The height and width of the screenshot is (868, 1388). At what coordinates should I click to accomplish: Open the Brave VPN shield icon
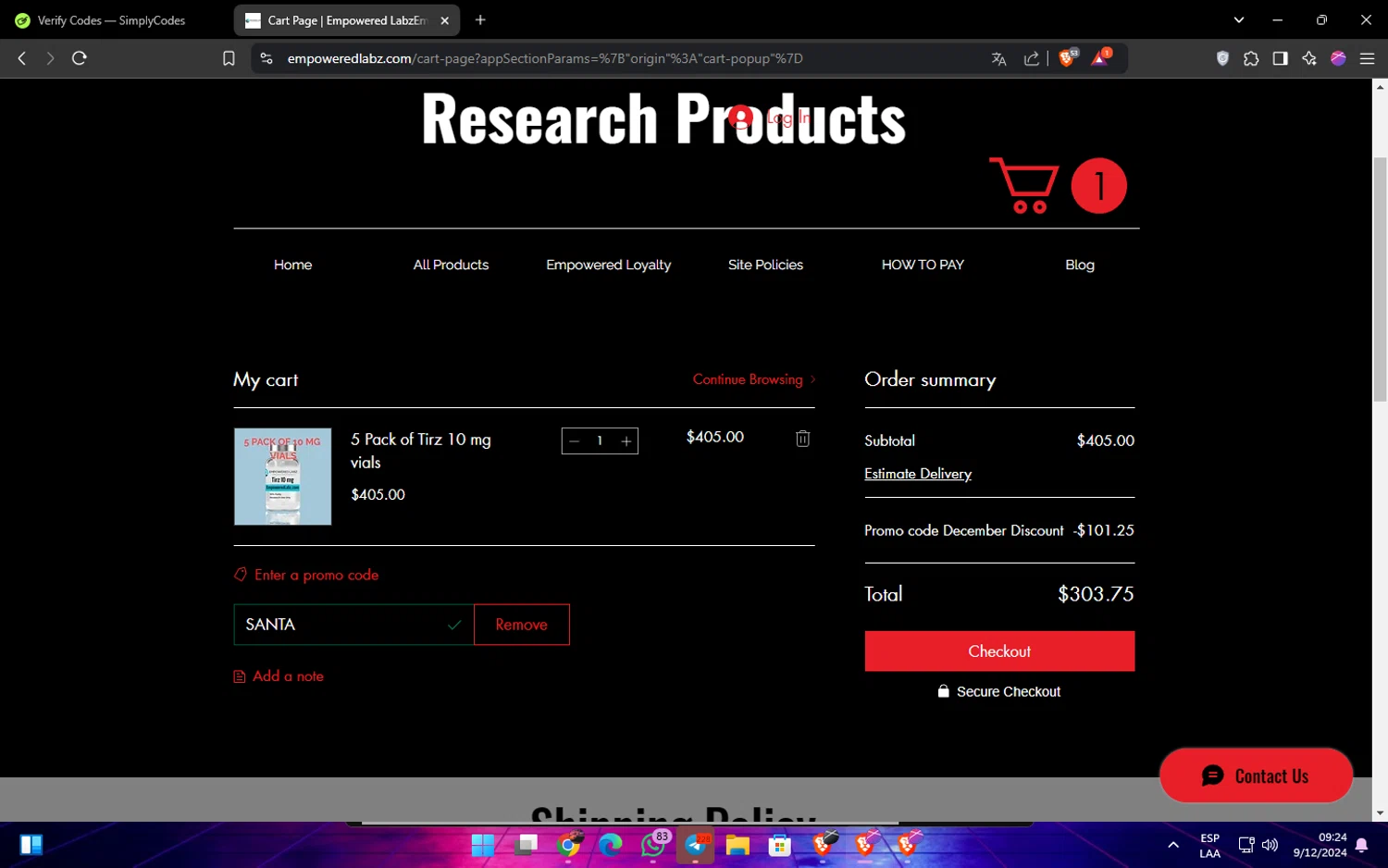(x=1222, y=58)
